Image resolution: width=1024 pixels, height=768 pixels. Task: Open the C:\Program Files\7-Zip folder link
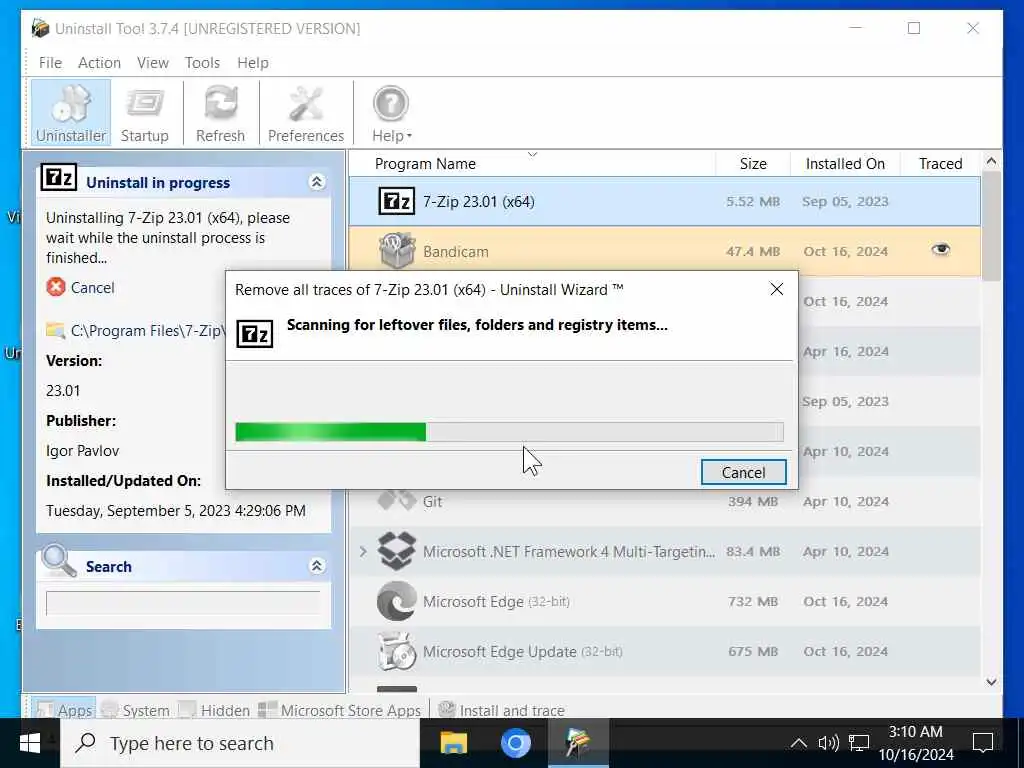(x=136, y=330)
